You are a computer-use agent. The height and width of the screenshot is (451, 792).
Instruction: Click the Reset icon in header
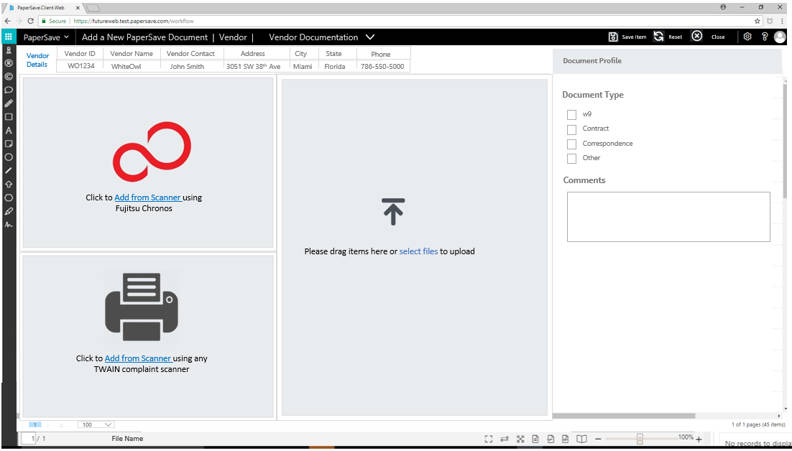point(659,37)
